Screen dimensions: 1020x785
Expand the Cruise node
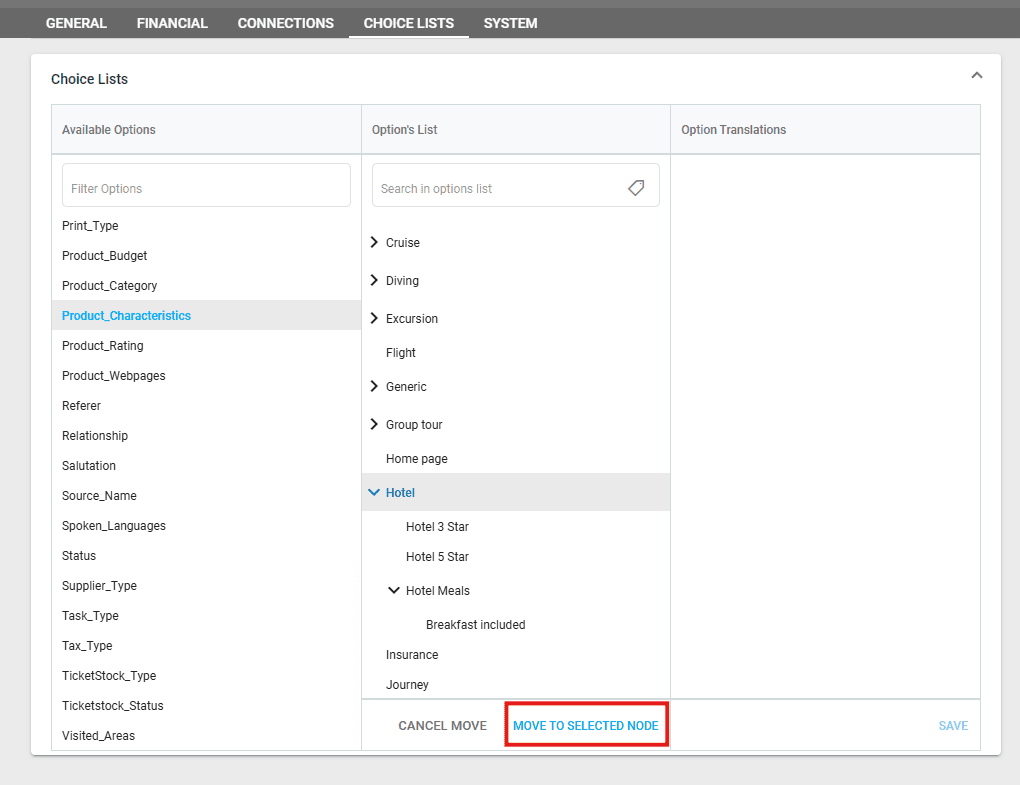click(374, 243)
